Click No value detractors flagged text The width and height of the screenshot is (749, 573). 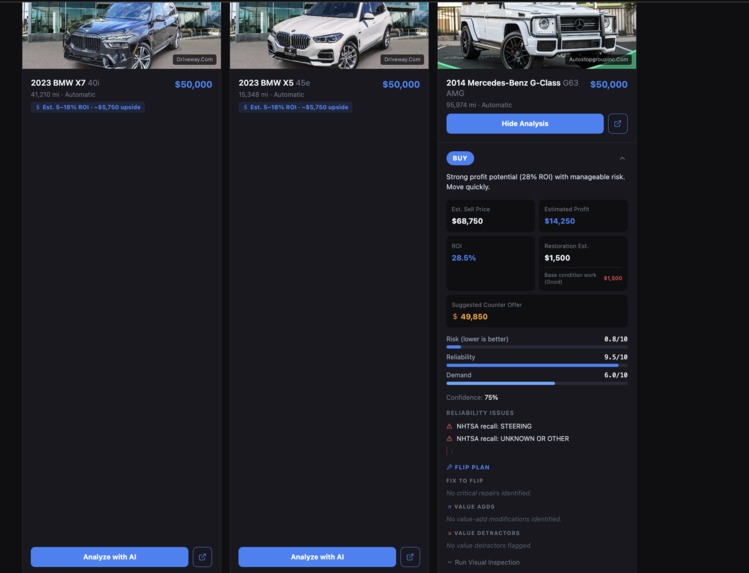(489, 545)
